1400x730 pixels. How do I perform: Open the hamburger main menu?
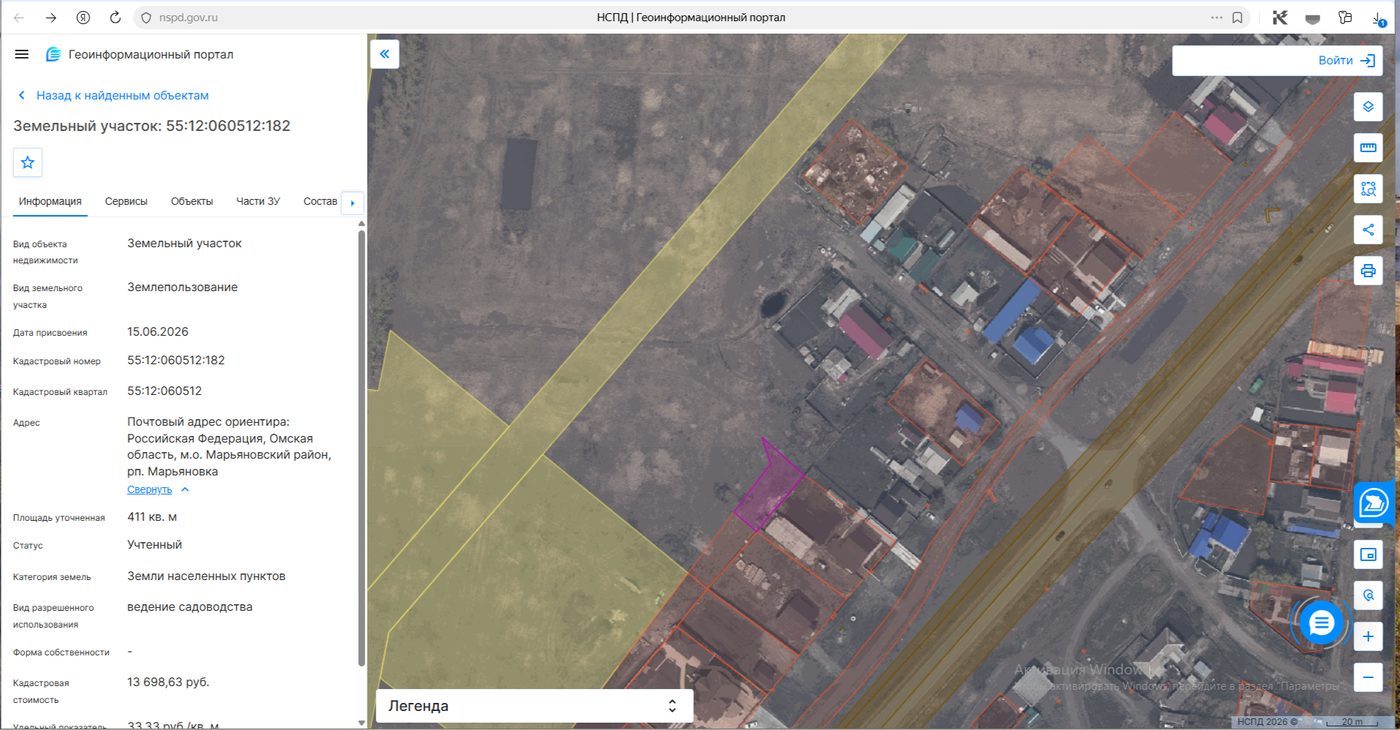coord(22,54)
